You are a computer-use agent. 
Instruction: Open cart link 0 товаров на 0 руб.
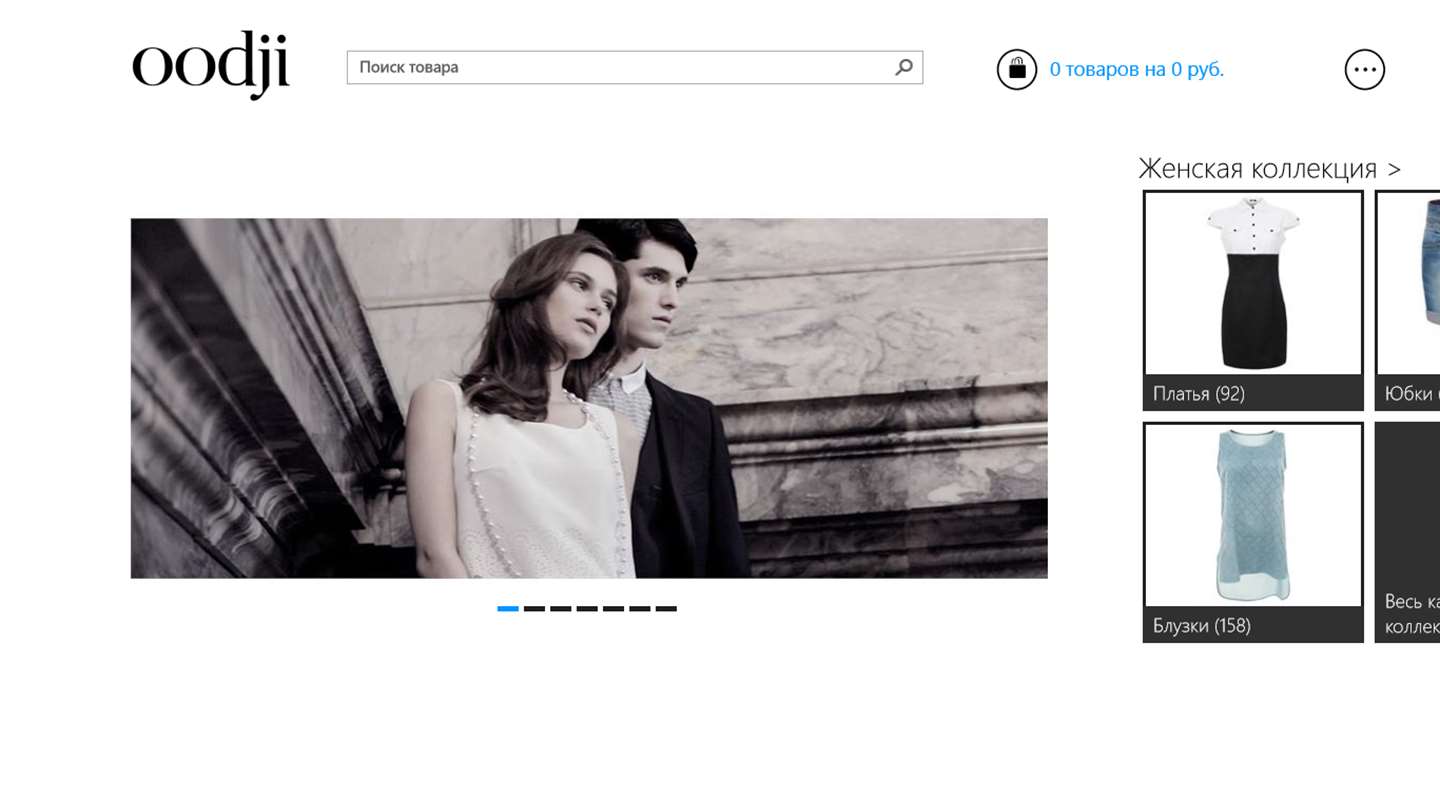(x=1136, y=69)
